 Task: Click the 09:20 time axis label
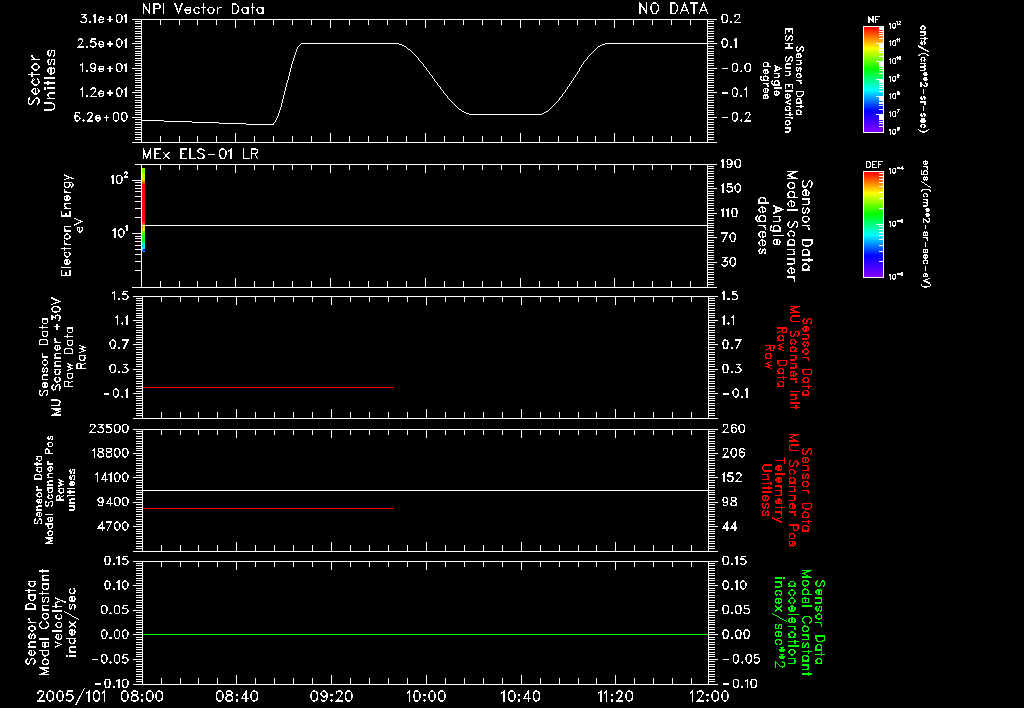click(x=331, y=696)
